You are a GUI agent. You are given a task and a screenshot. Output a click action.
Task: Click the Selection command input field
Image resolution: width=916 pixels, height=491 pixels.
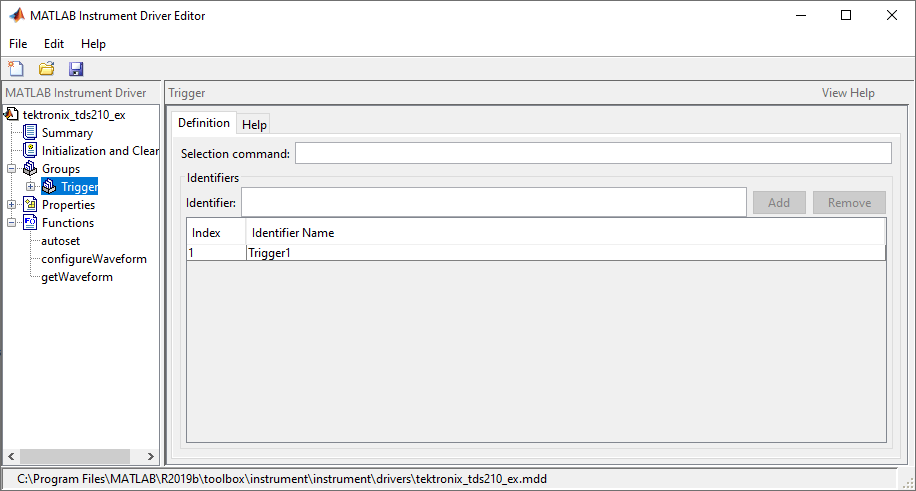592,153
